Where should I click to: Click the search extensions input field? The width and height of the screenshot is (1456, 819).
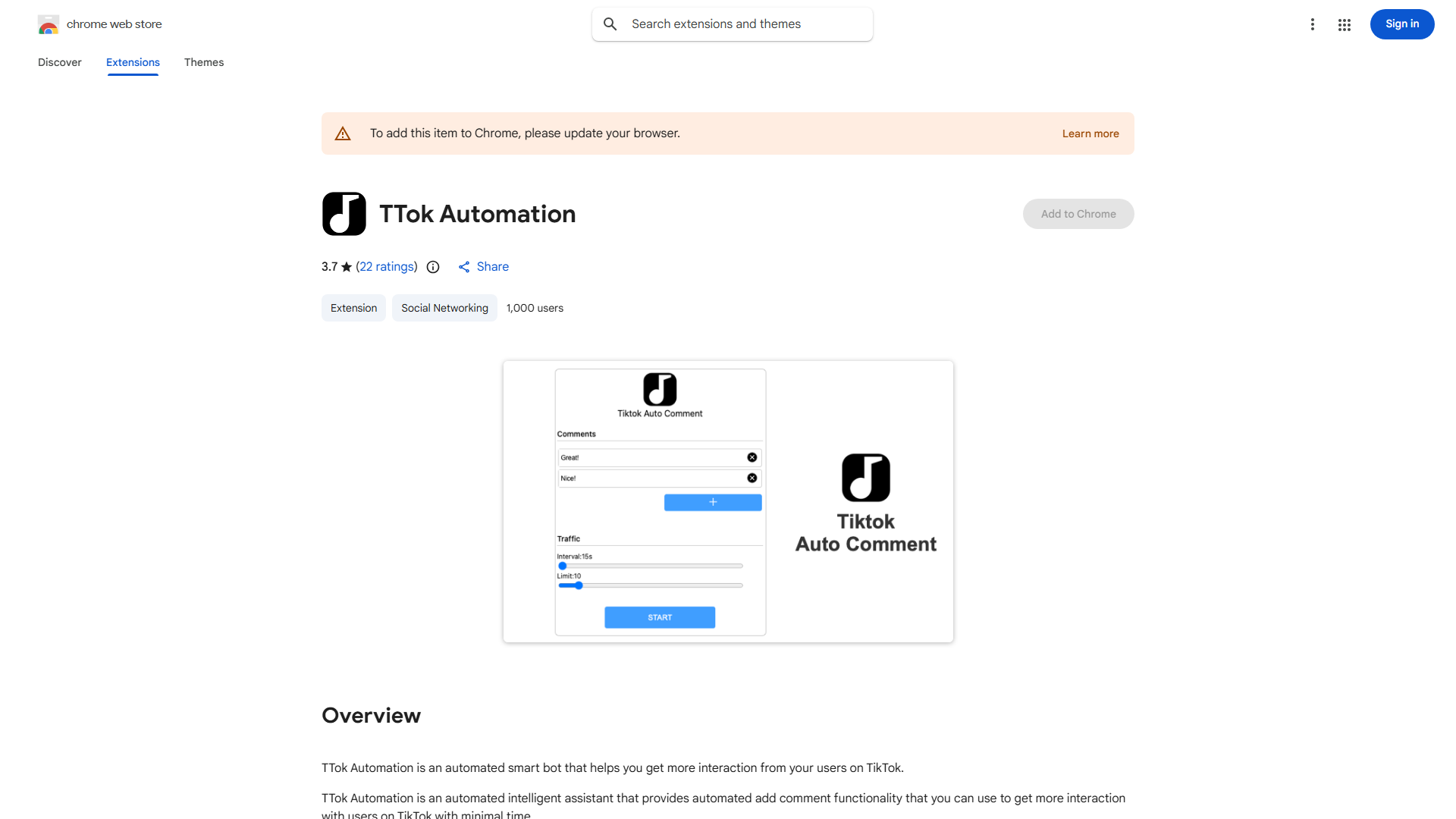click(732, 24)
